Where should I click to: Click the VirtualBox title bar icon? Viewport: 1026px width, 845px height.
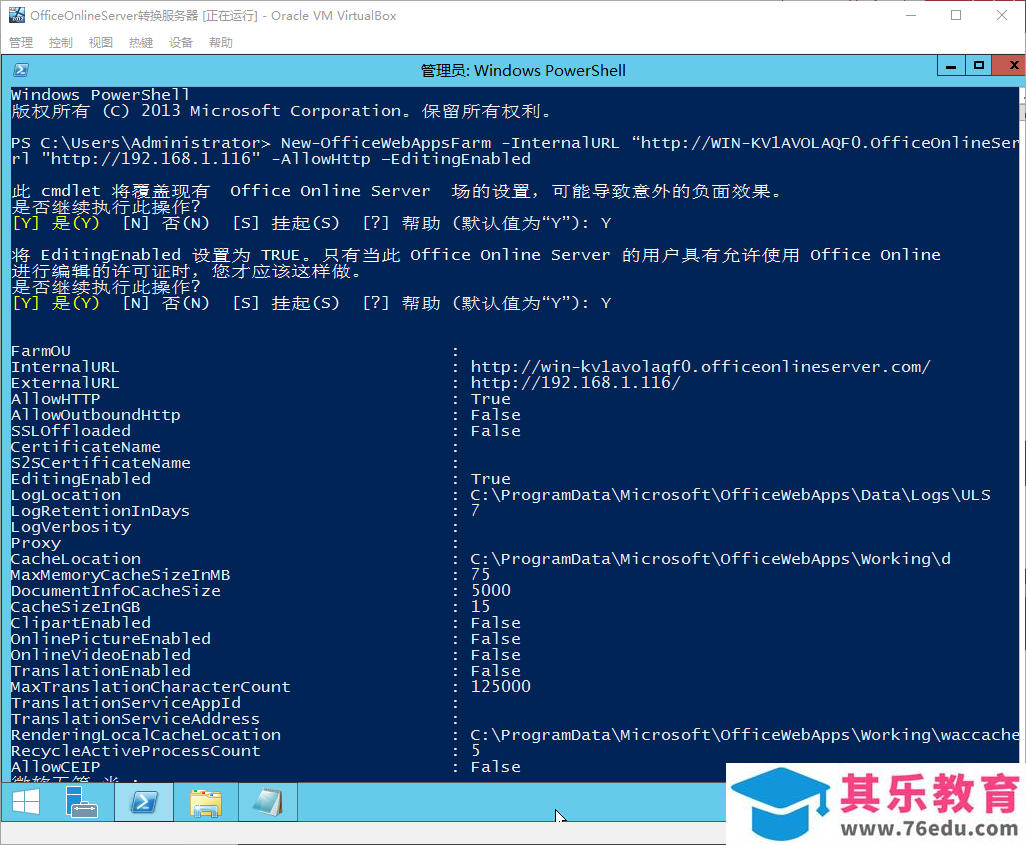[x=16, y=15]
